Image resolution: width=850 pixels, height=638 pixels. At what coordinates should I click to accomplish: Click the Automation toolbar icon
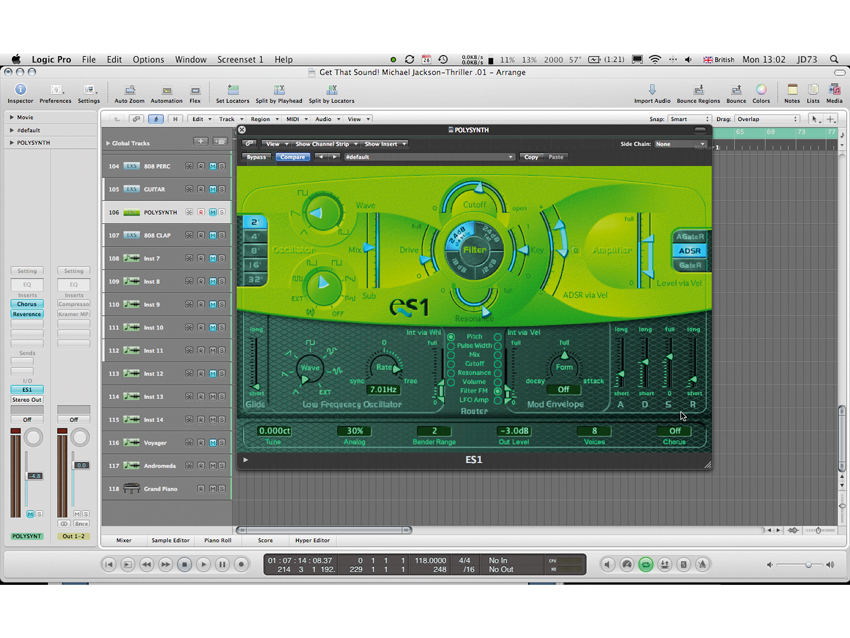[x=166, y=90]
